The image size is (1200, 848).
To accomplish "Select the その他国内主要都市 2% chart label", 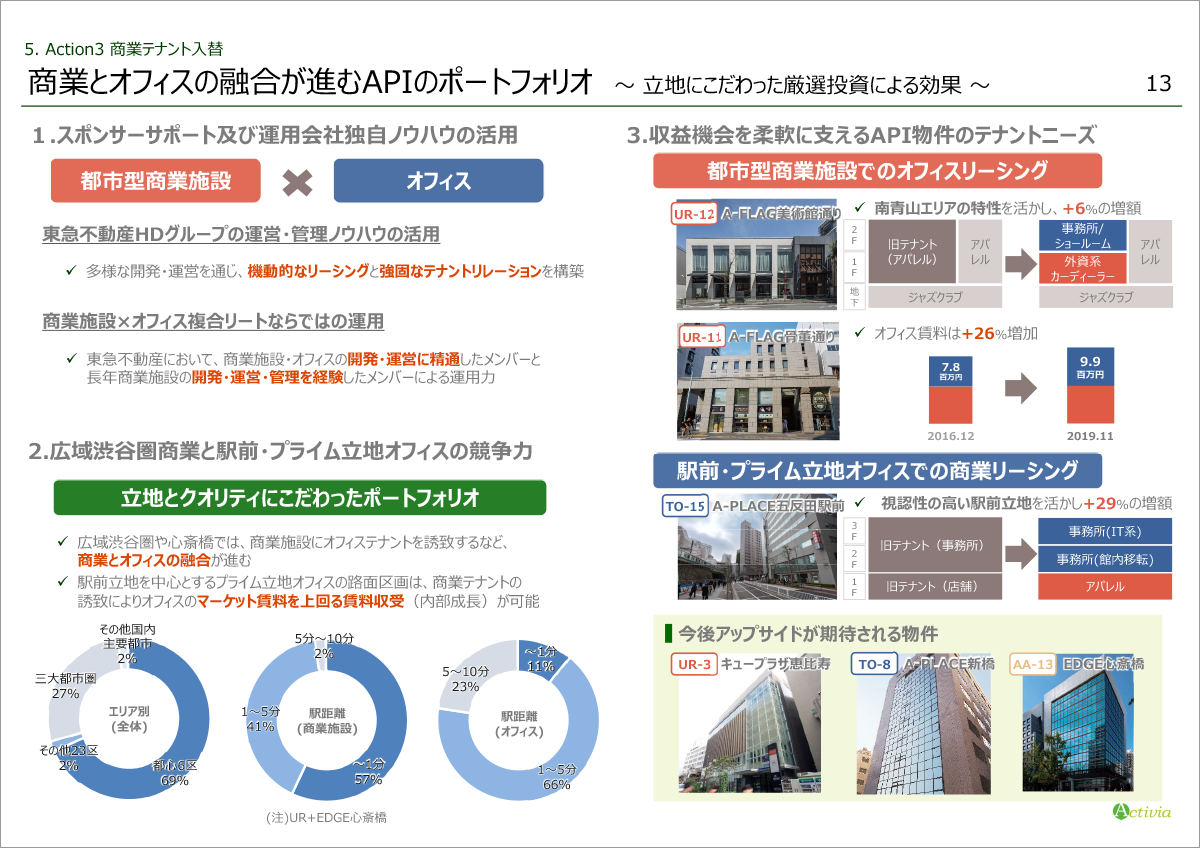I will click(127, 643).
